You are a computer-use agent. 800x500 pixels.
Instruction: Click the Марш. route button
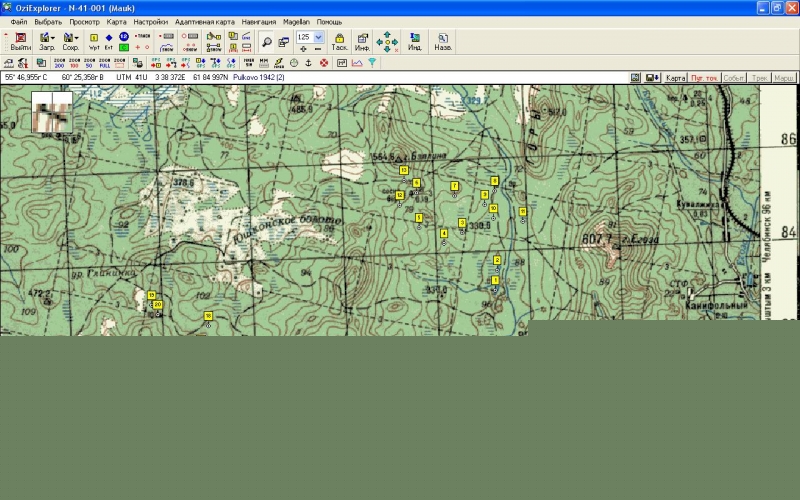784,77
